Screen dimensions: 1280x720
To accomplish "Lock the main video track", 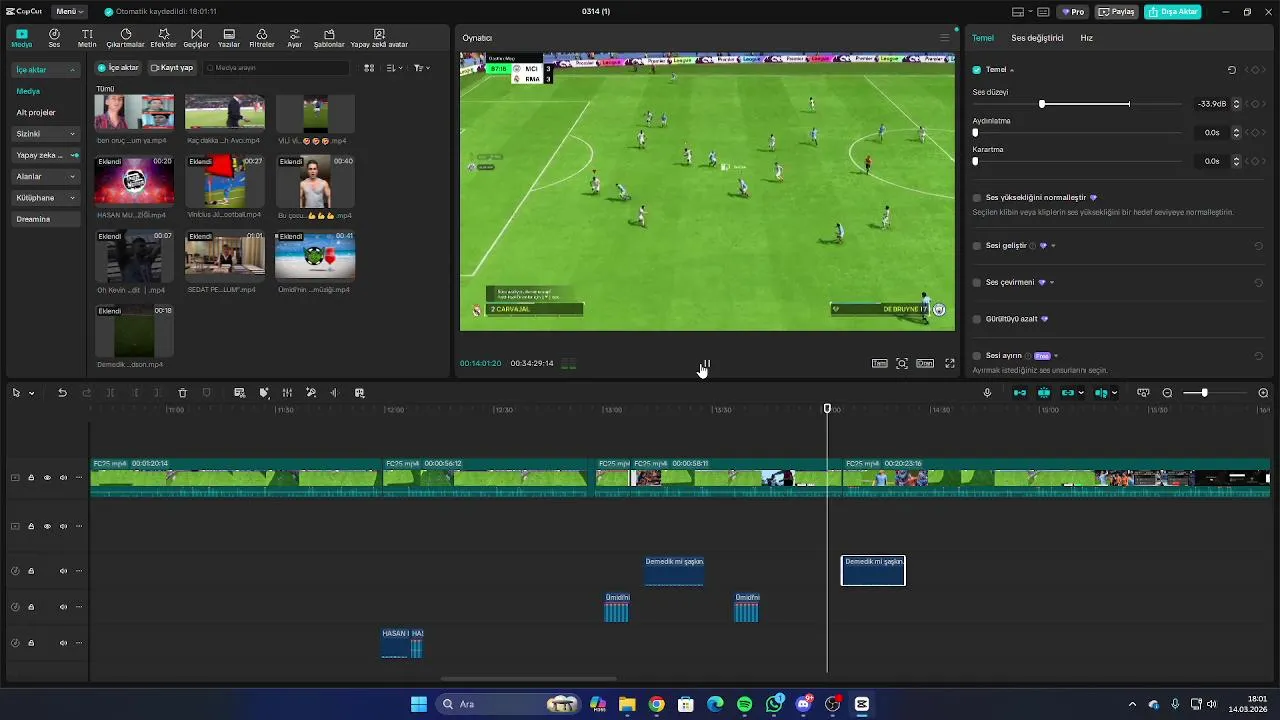I will (31, 478).
